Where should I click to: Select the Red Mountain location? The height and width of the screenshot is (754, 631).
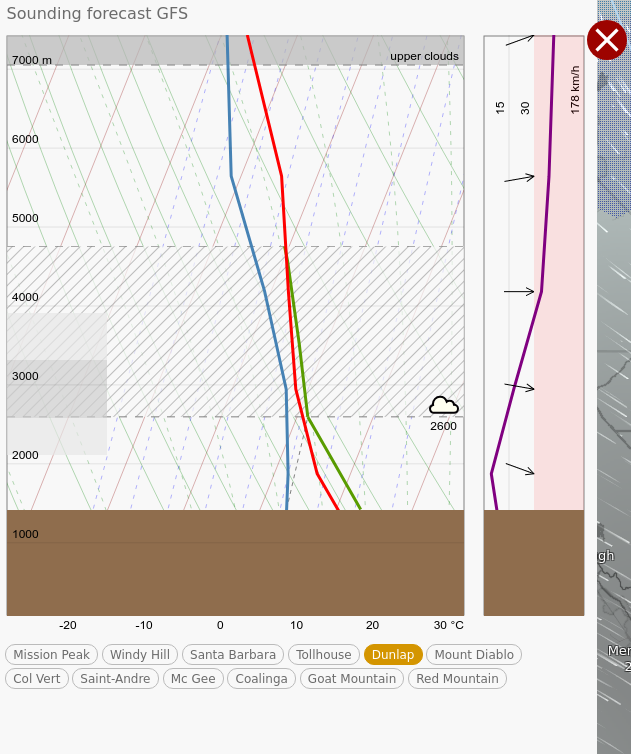click(x=457, y=679)
